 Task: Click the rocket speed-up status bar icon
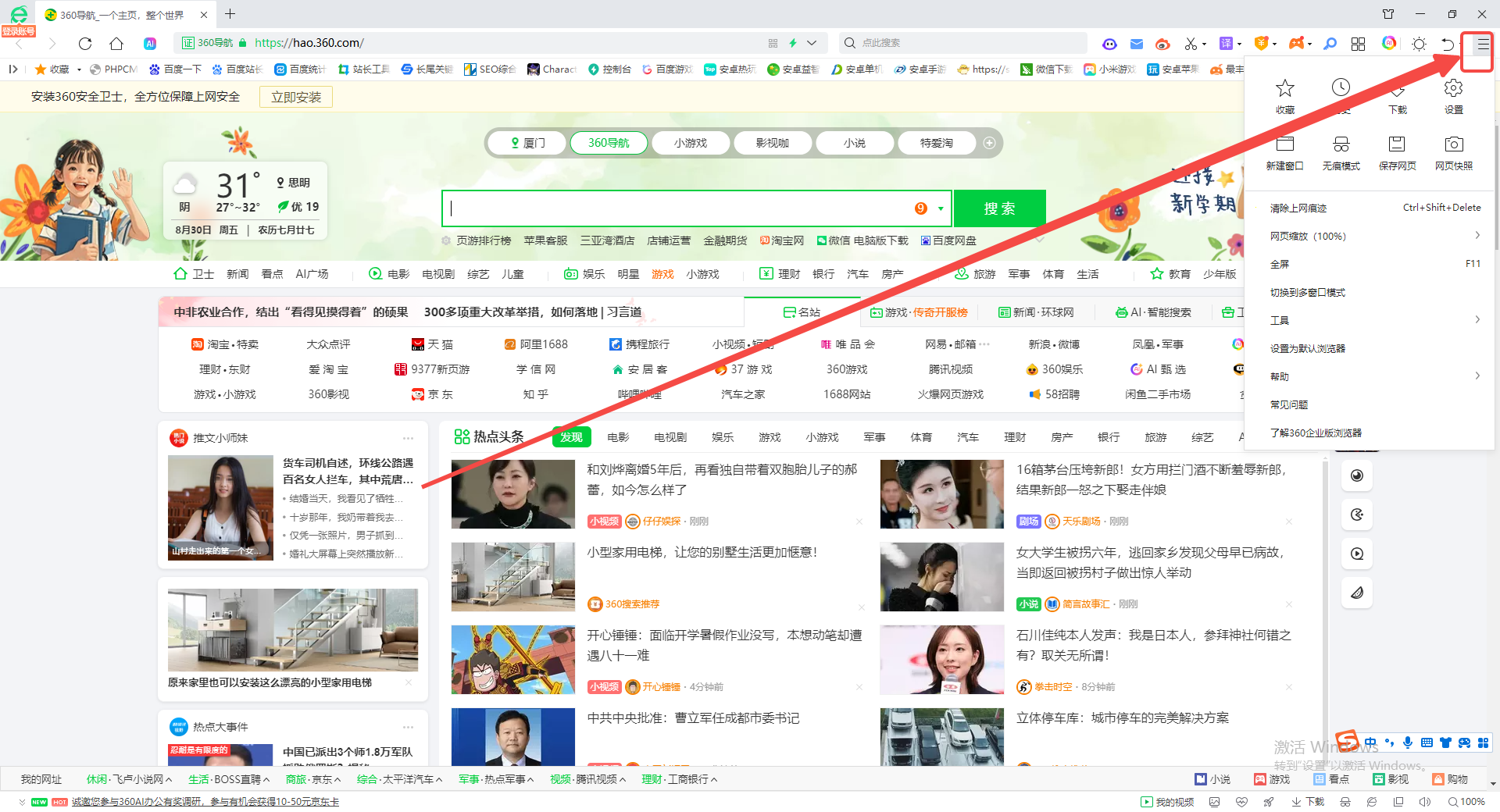point(1269,802)
